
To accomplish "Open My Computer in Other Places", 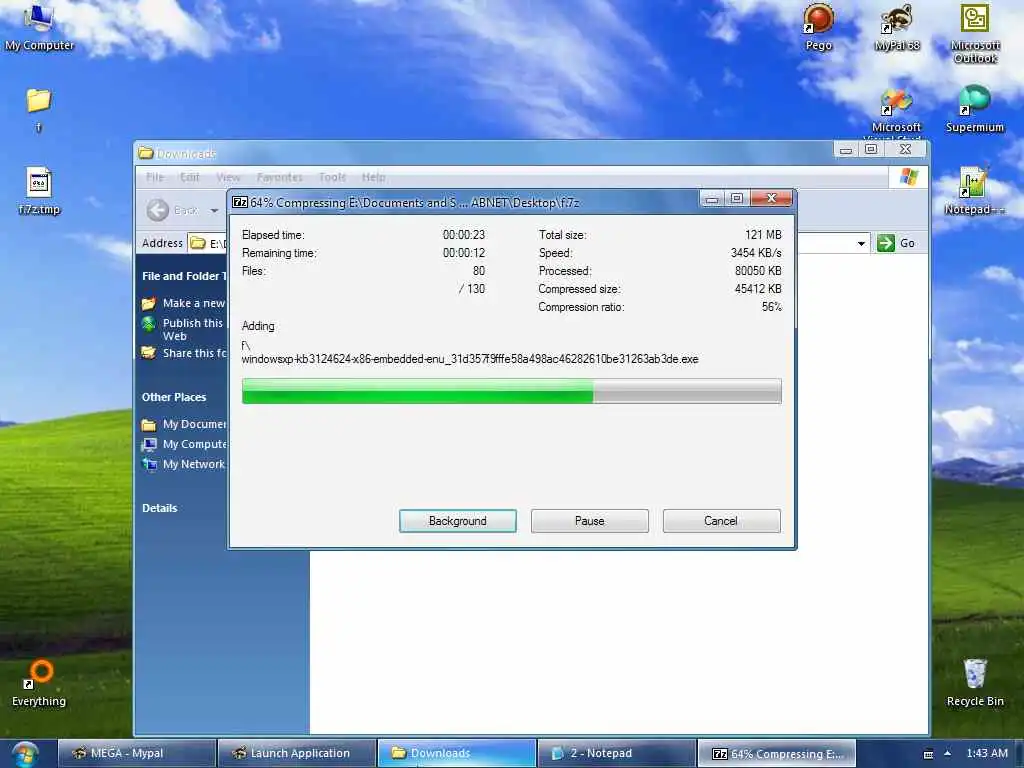I will (x=185, y=444).
